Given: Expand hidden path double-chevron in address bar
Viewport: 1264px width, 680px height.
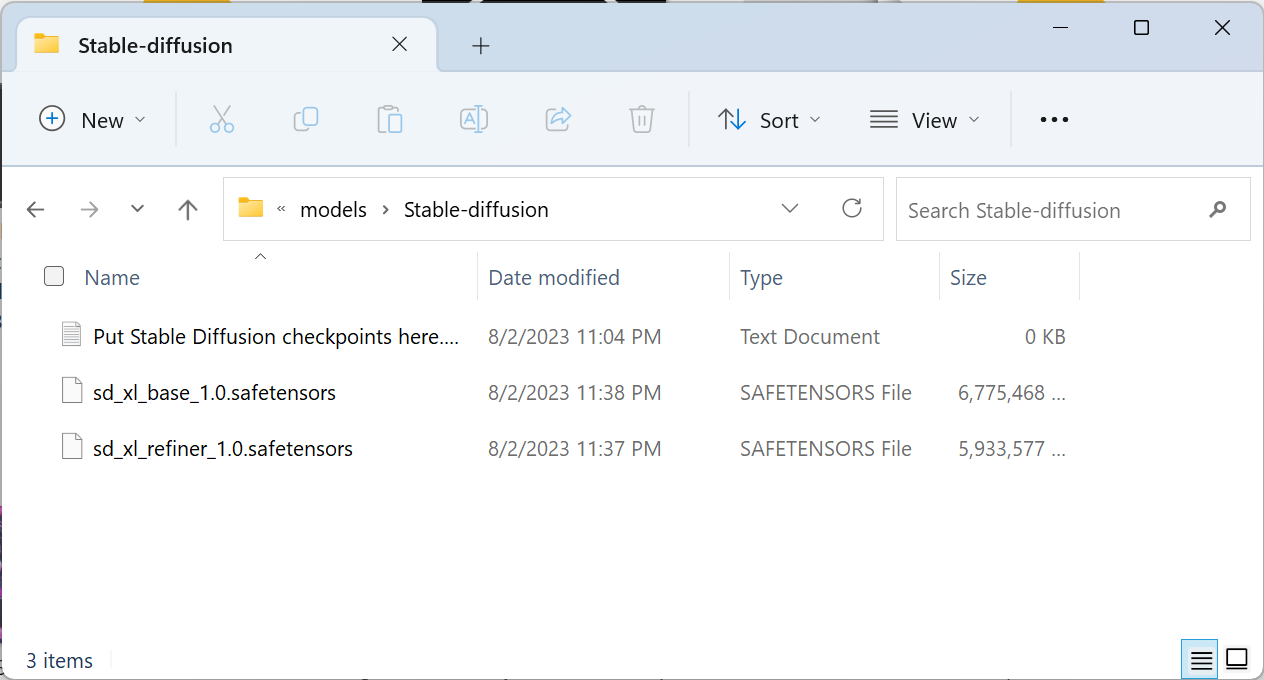Looking at the screenshot, I should (x=281, y=209).
